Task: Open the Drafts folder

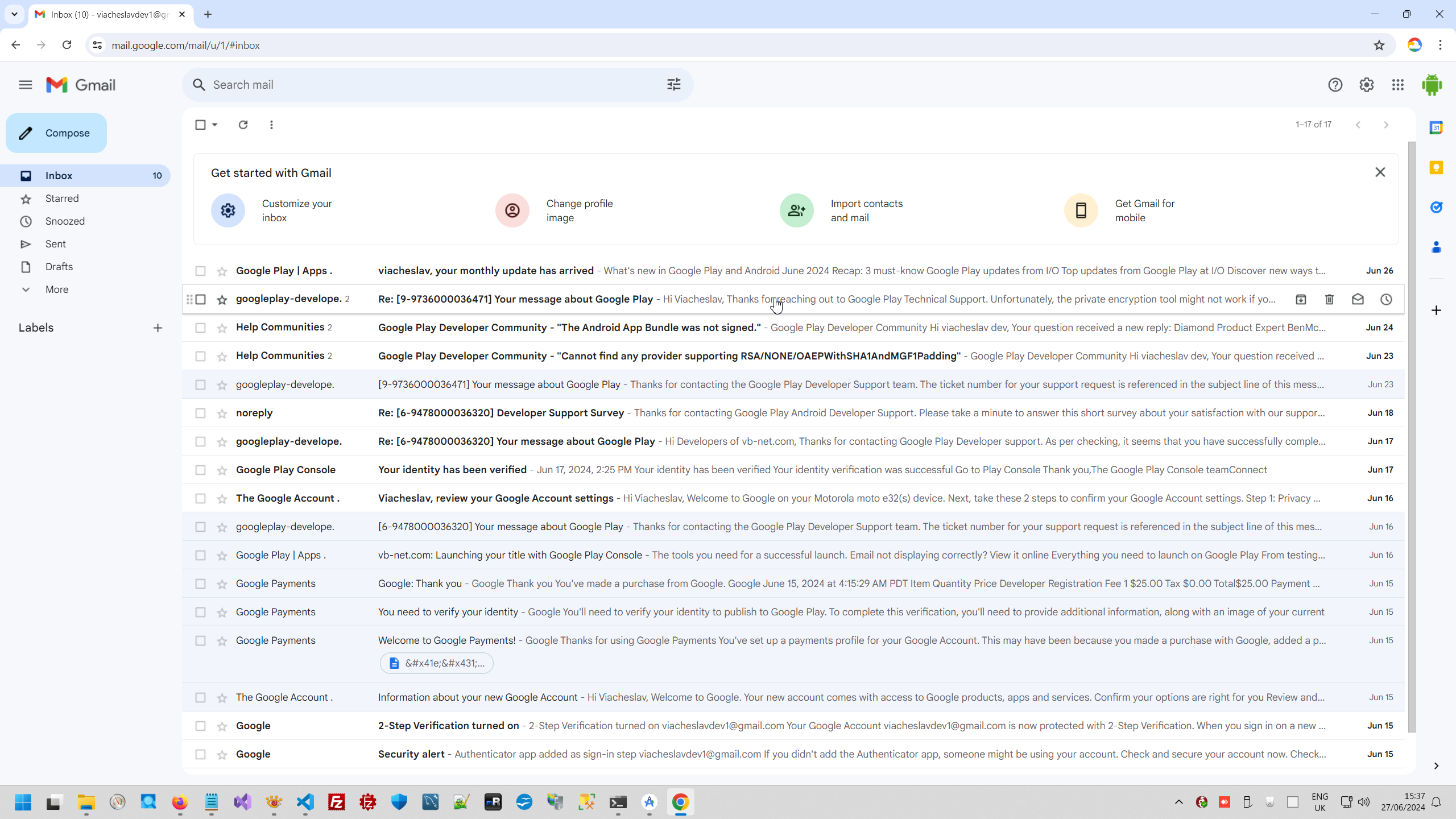Action: (59, 267)
